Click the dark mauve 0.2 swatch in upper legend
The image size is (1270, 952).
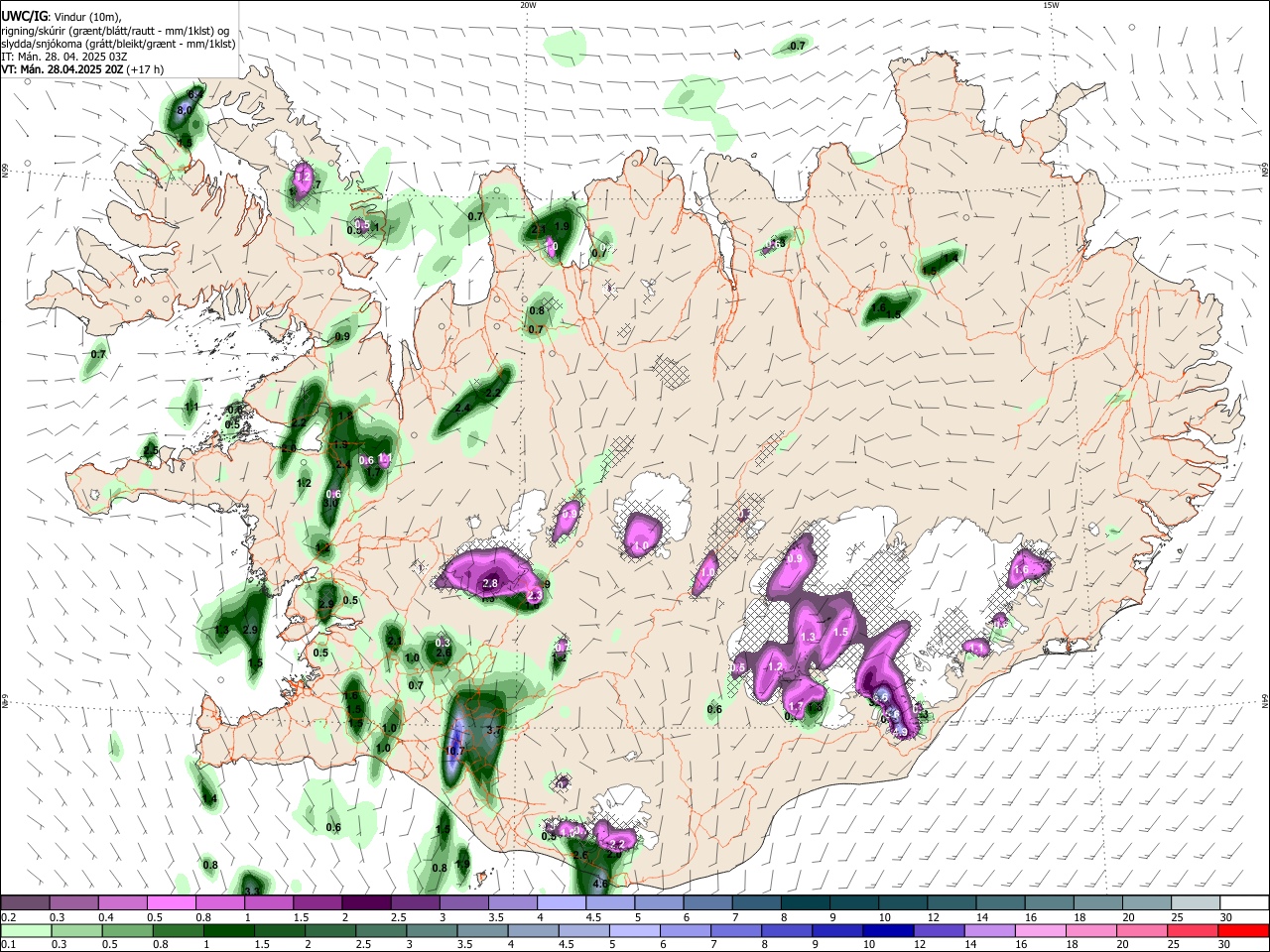click(25, 902)
